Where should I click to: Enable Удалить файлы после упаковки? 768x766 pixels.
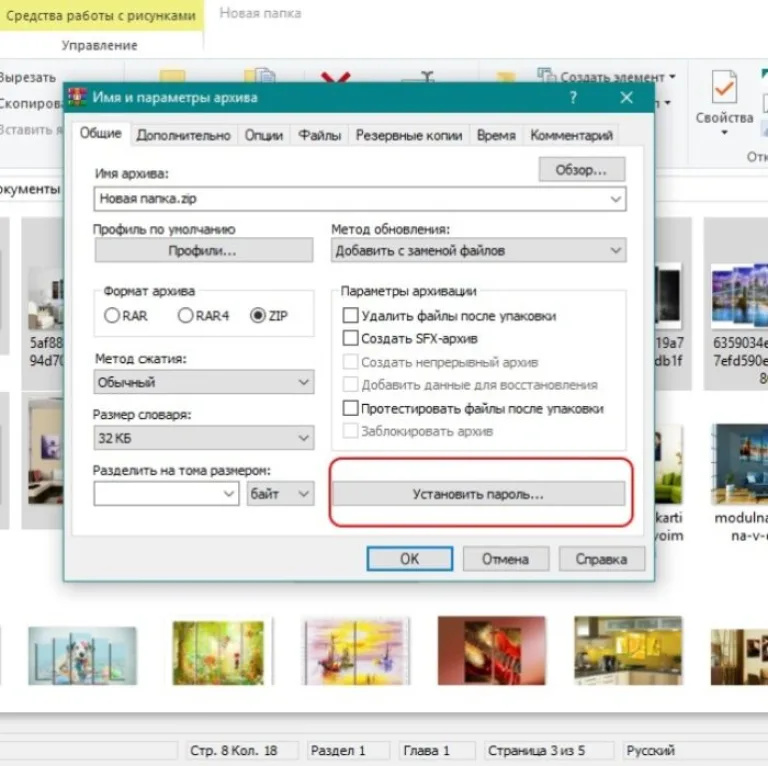tap(350, 315)
